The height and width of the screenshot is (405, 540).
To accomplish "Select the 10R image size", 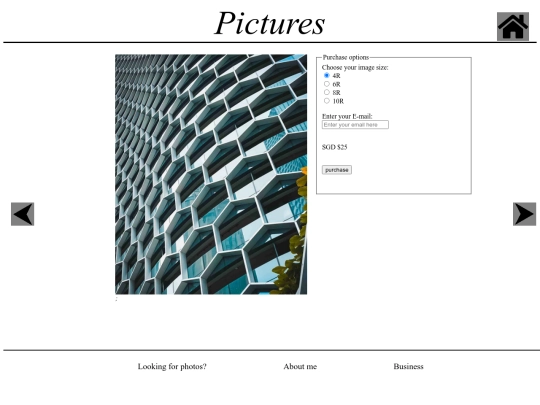I will (326, 101).
